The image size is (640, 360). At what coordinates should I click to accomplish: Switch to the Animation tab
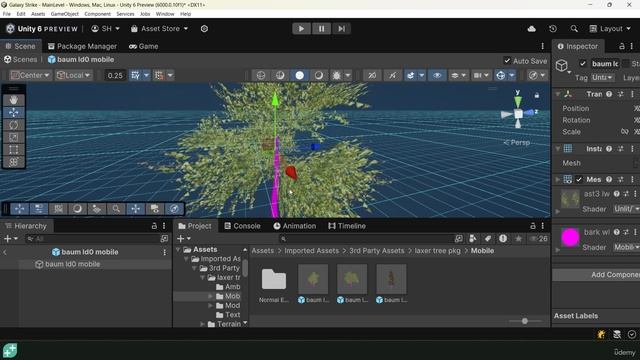click(295, 226)
